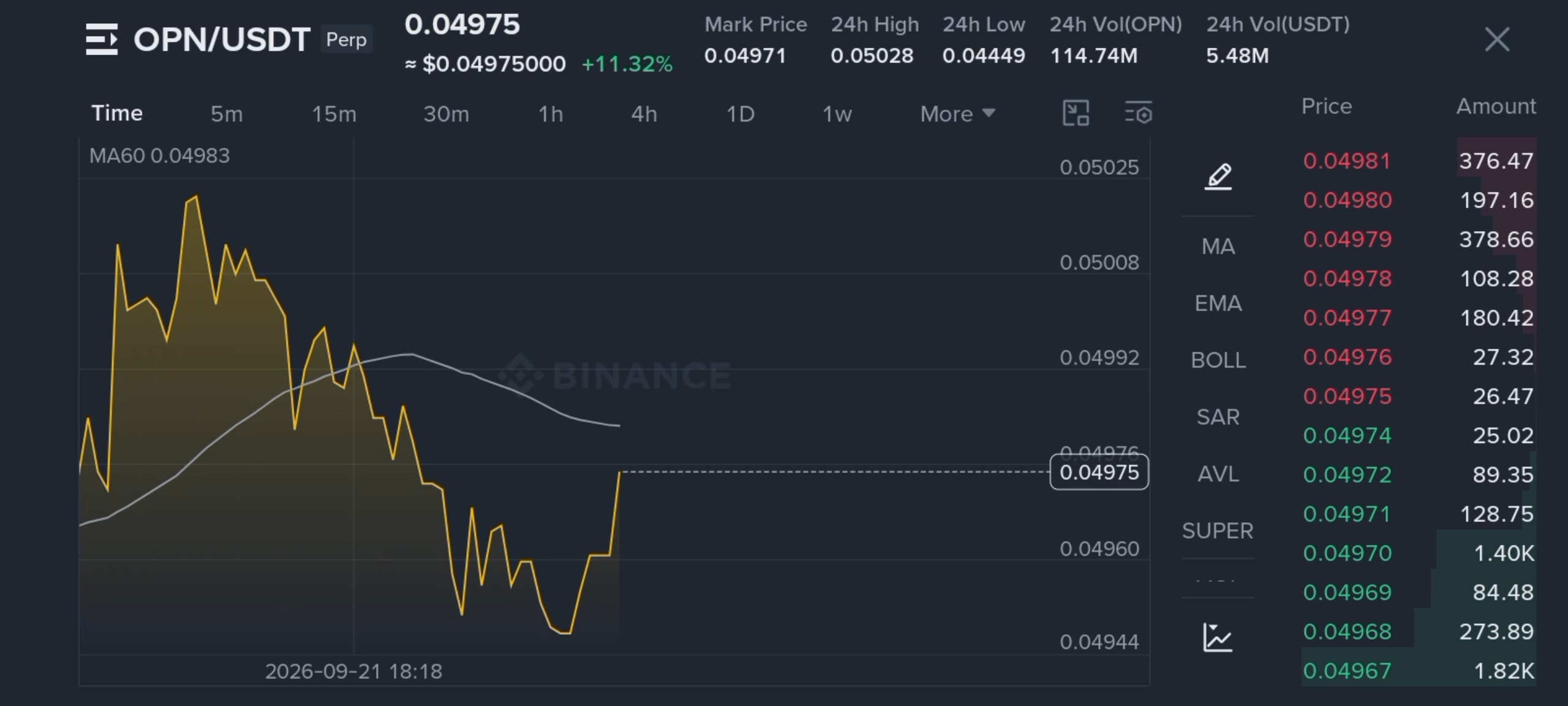
Task: Close the chart with X icon
Action: coord(1497,40)
